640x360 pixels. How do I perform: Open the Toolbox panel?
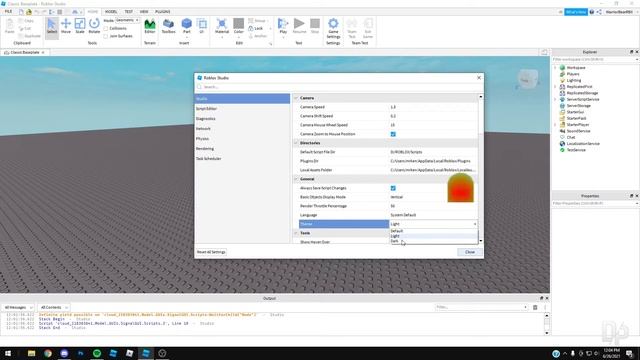click(168, 26)
